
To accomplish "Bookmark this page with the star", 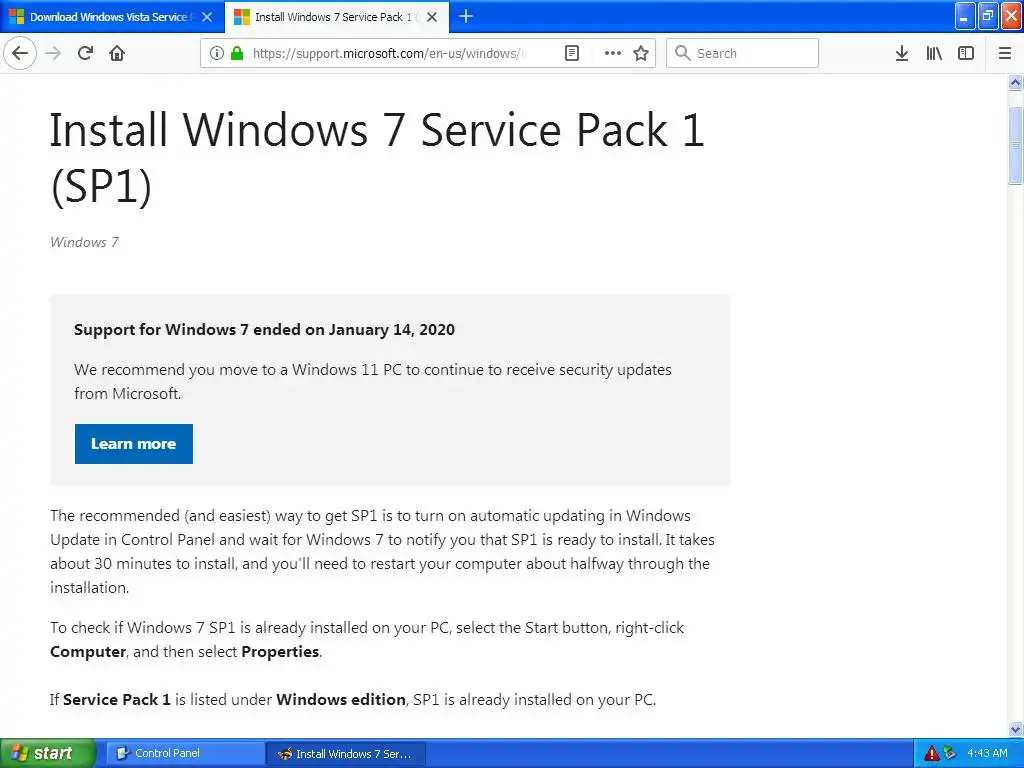I will pyautogui.click(x=641, y=54).
